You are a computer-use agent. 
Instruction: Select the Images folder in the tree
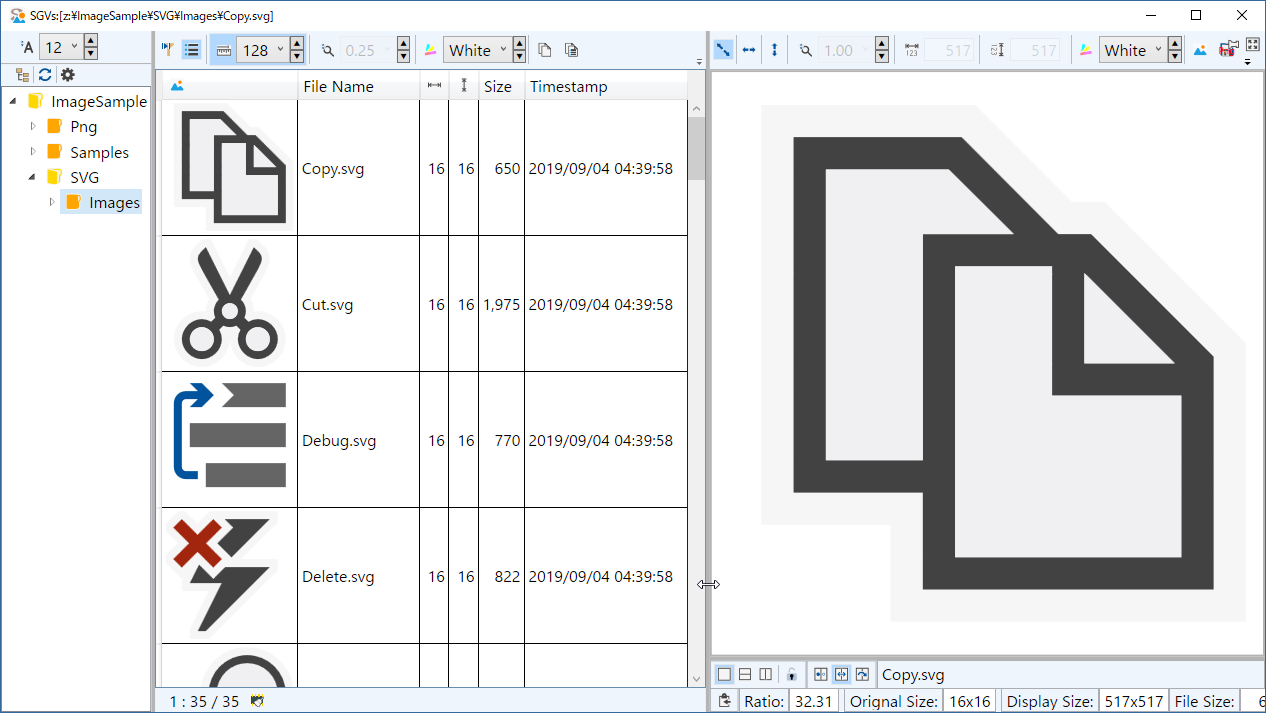click(102, 202)
